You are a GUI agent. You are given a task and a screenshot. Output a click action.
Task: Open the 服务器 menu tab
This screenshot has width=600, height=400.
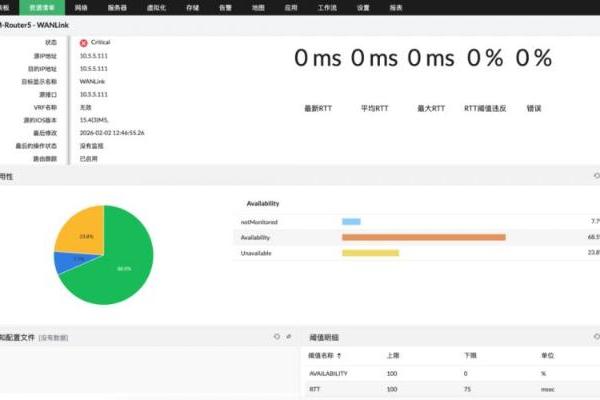click(117, 8)
